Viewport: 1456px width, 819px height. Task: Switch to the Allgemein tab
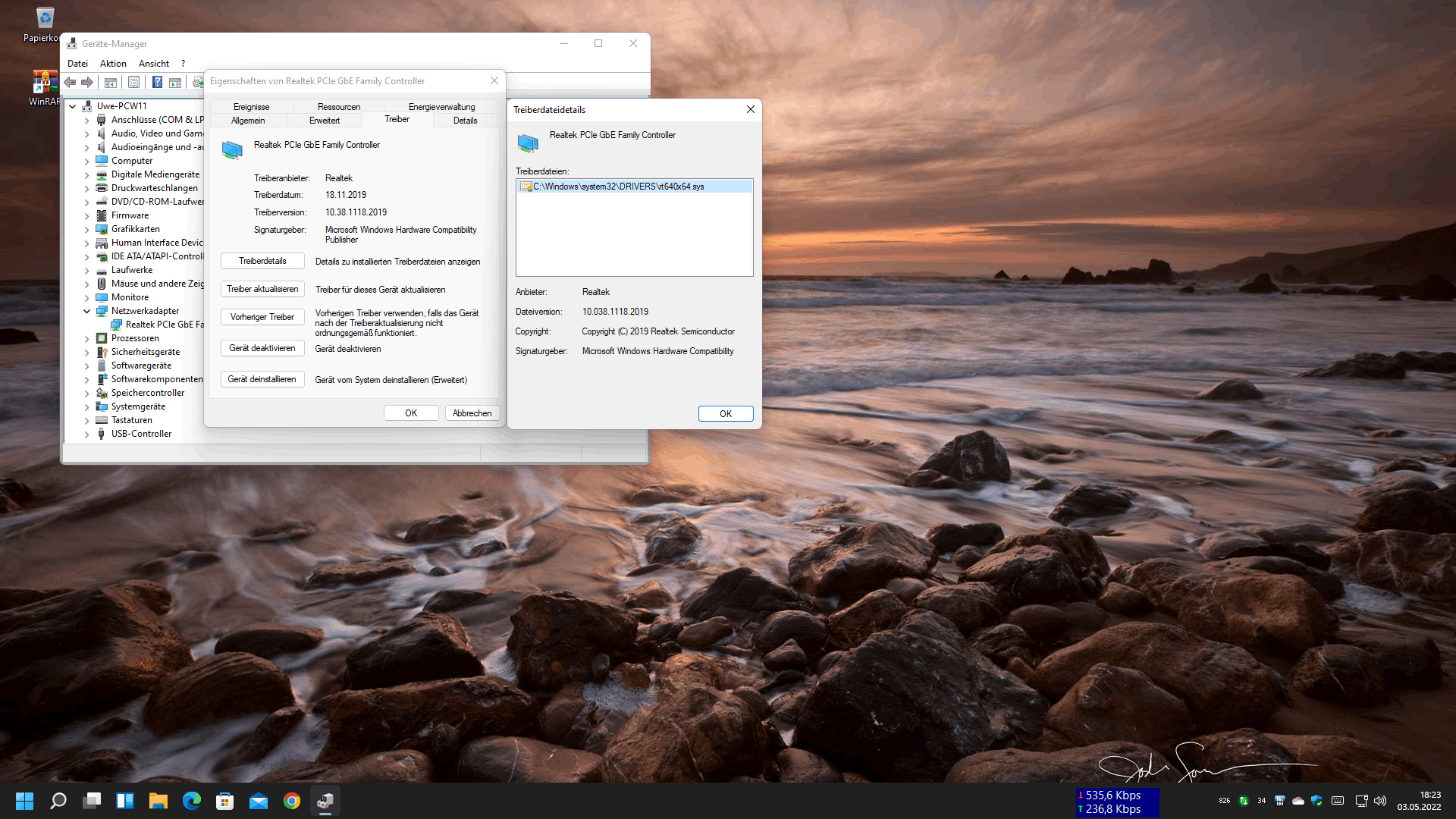tap(248, 121)
